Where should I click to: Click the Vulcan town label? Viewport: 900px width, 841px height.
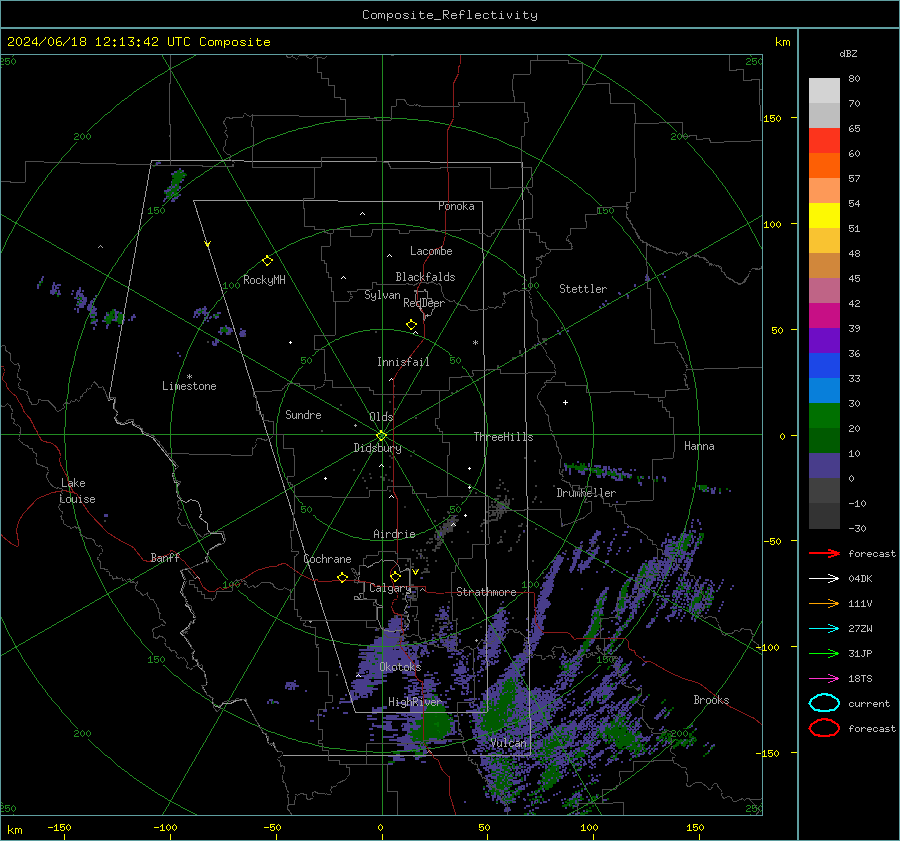pyautogui.click(x=509, y=743)
